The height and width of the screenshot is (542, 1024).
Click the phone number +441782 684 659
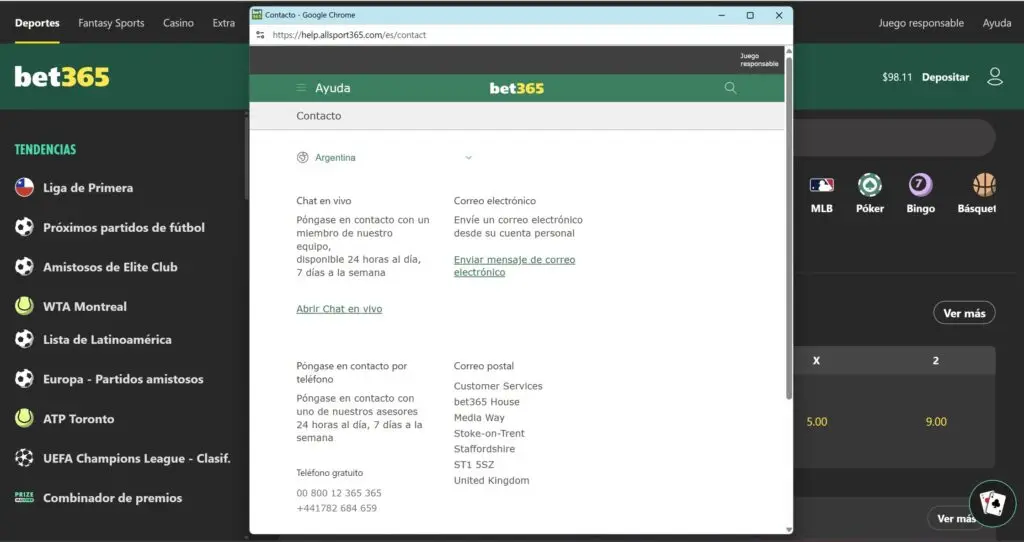pos(336,508)
